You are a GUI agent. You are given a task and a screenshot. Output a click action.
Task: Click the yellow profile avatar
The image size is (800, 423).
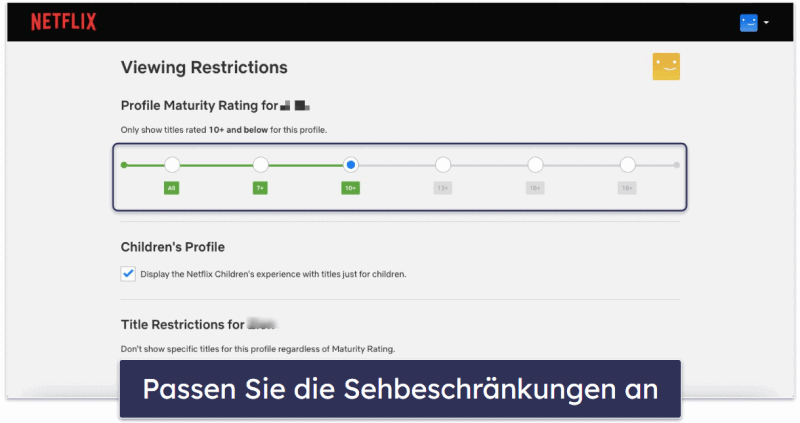pyautogui.click(x=666, y=66)
